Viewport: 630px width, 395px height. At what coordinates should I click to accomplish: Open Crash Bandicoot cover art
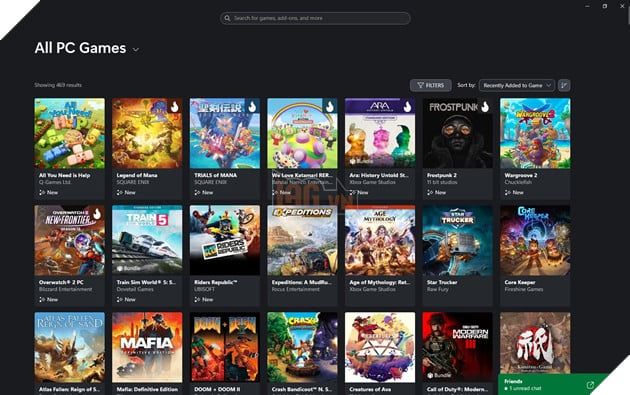[x=302, y=347]
